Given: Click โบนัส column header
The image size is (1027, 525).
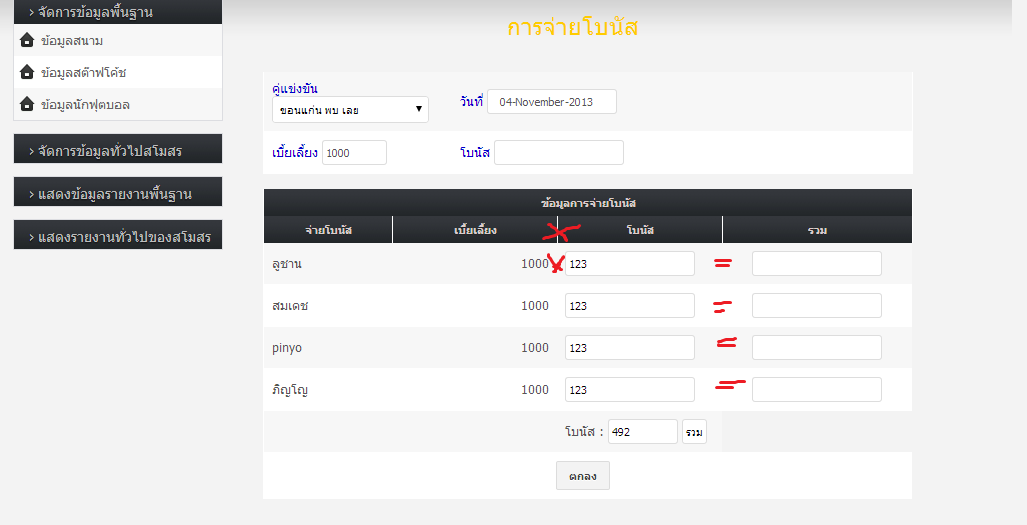Looking at the screenshot, I should tap(640, 230).
